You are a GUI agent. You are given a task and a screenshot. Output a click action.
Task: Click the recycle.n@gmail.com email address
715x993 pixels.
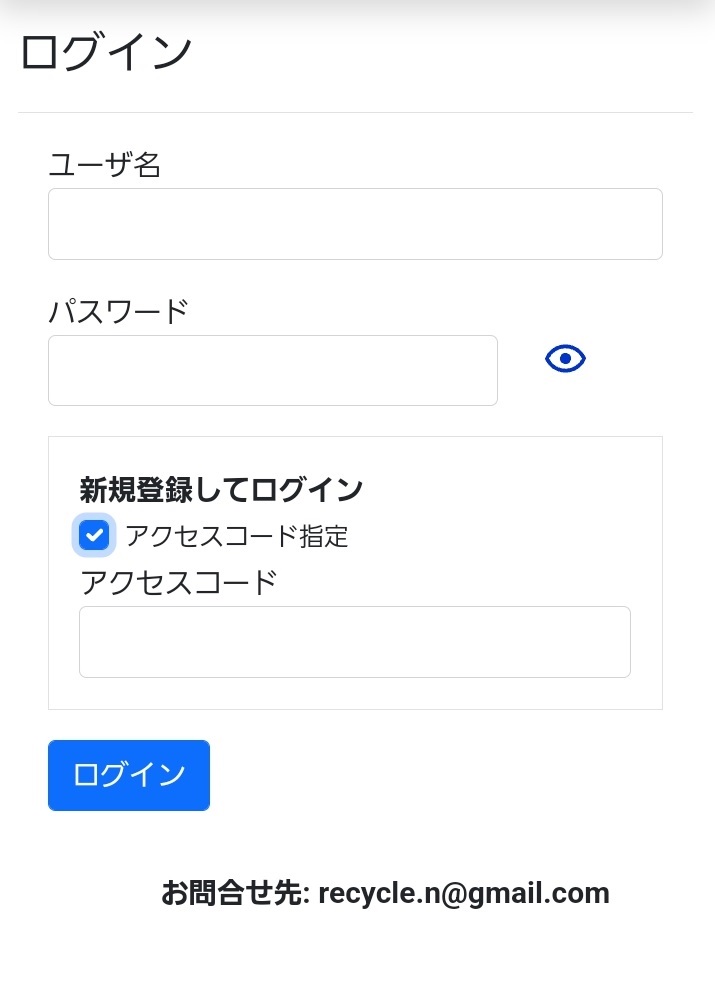coord(463,892)
